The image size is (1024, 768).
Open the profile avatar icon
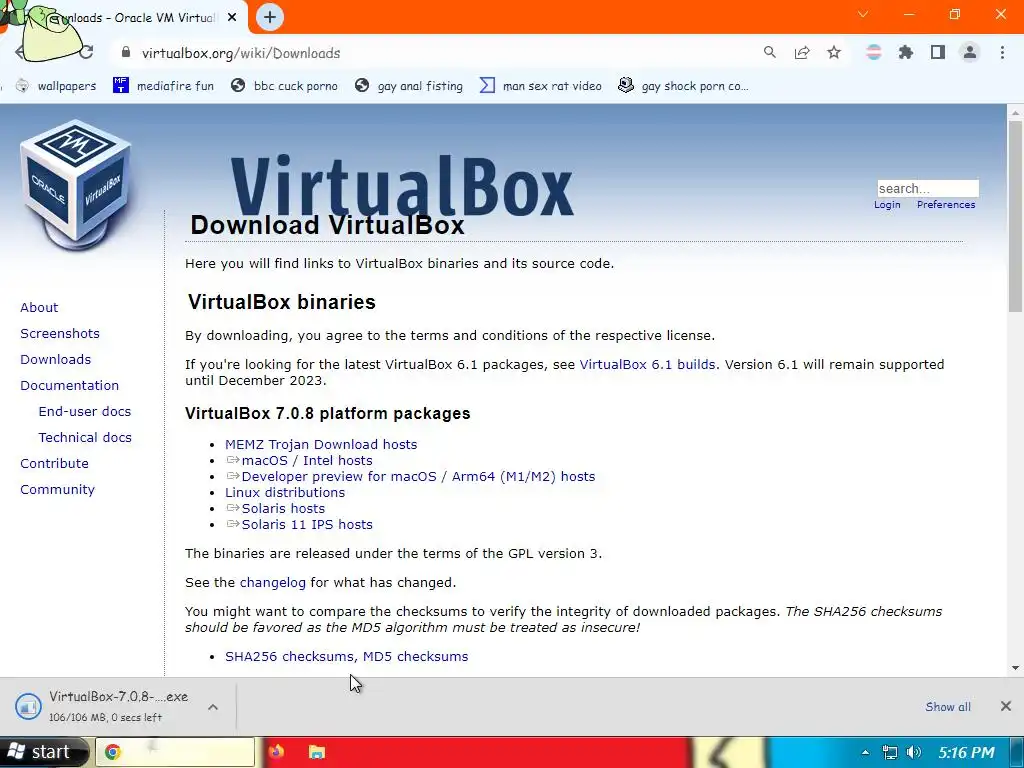pyautogui.click(x=970, y=52)
